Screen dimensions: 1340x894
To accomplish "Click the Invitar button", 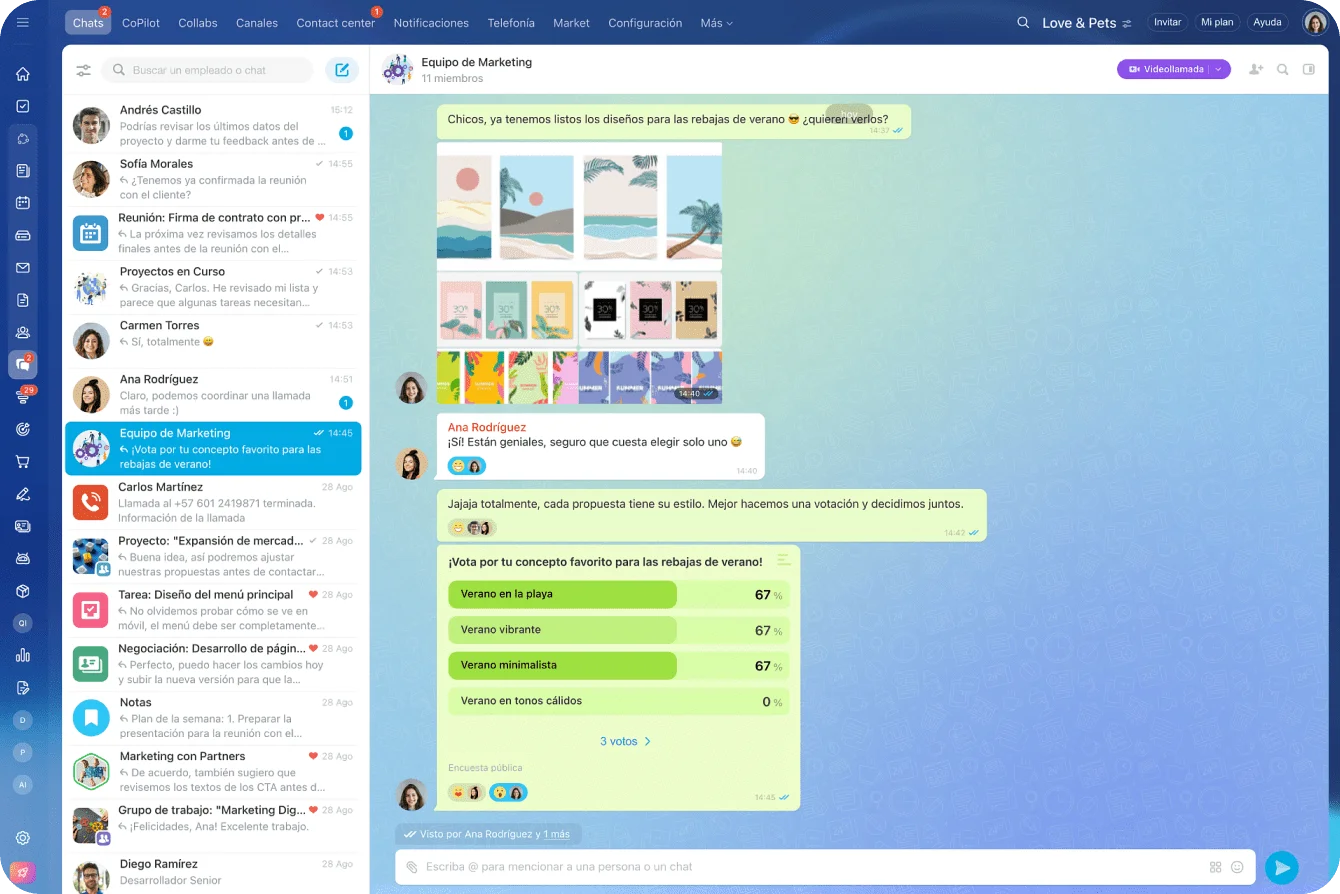I will point(1167,21).
